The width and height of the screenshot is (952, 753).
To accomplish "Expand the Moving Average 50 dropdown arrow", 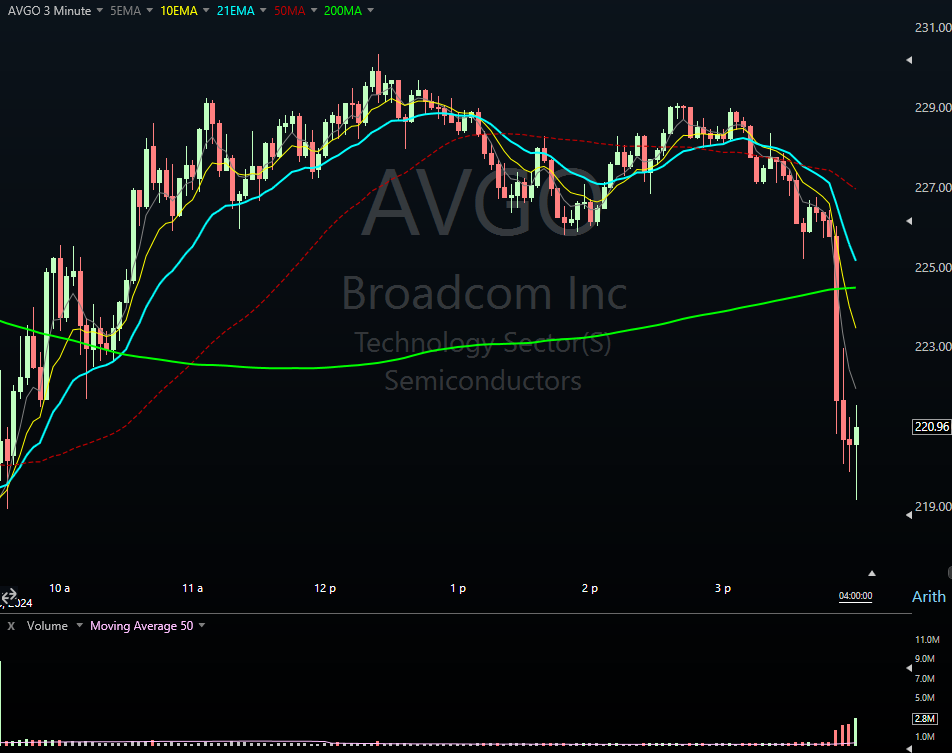I will [x=202, y=625].
